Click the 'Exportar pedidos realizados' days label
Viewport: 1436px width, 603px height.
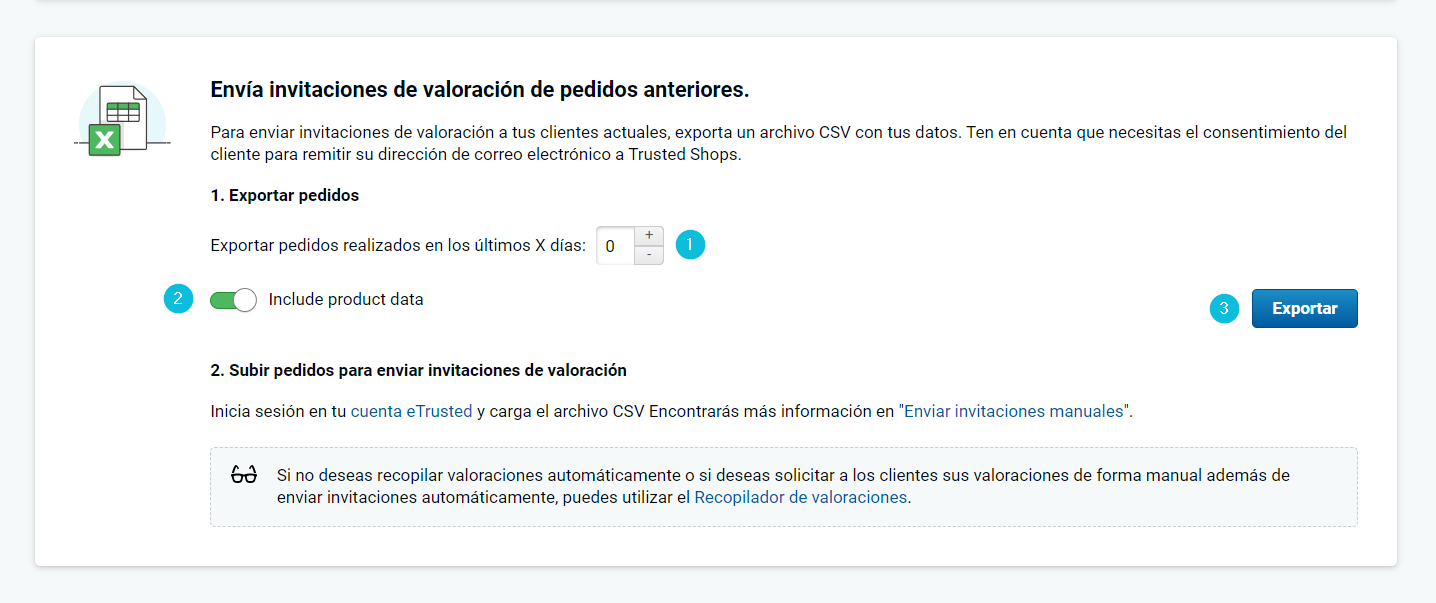[x=398, y=246]
